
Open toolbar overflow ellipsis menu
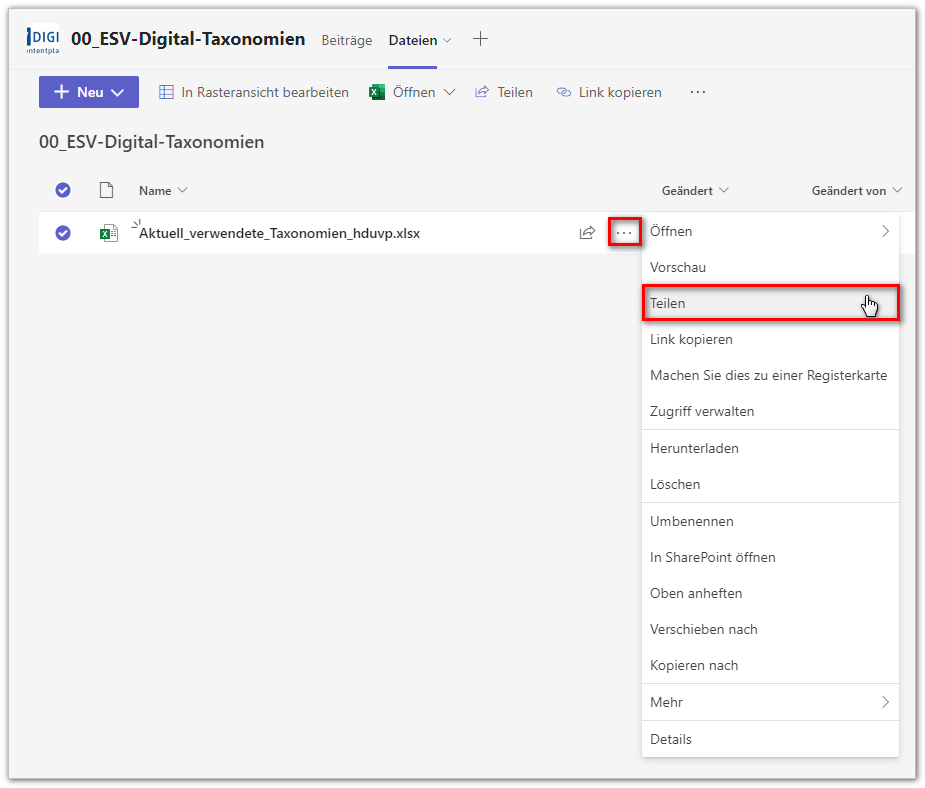(x=698, y=92)
